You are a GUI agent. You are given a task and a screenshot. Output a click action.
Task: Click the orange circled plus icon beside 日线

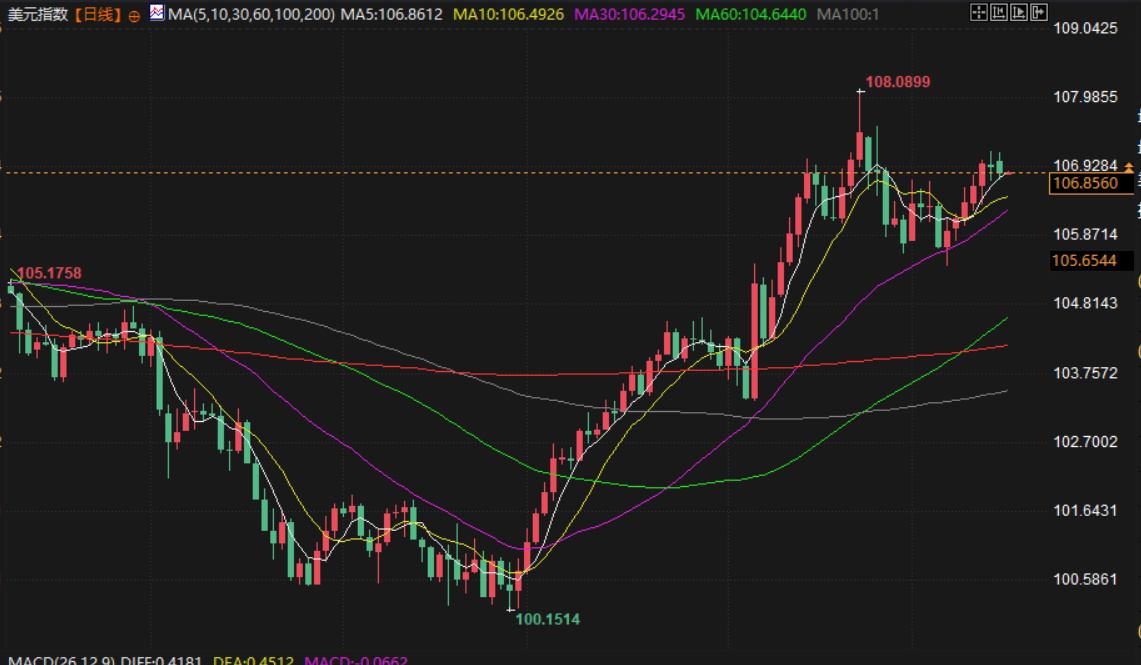pyautogui.click(x=134, y=16)
